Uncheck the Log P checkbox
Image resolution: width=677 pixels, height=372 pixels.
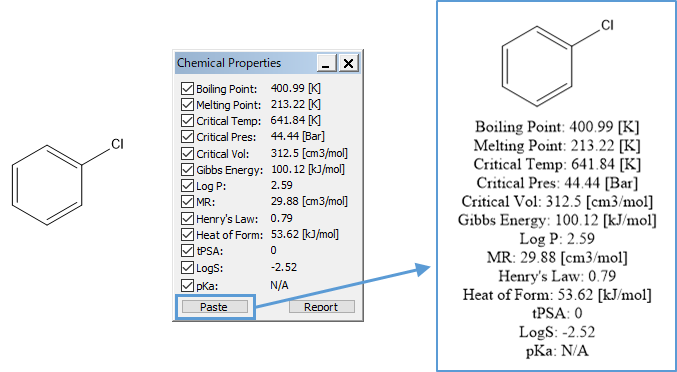pos(187,186)
